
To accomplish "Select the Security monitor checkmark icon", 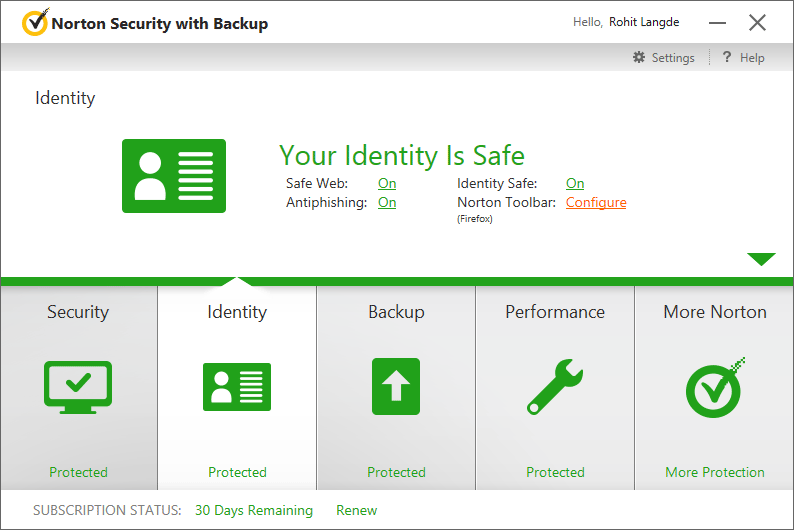I will pos(78,387).
